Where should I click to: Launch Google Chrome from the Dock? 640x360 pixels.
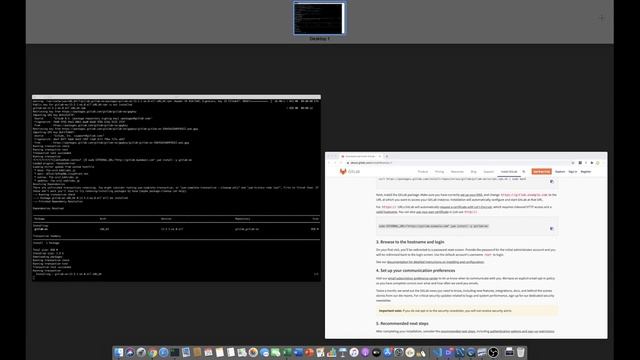[x=152, y=353]
